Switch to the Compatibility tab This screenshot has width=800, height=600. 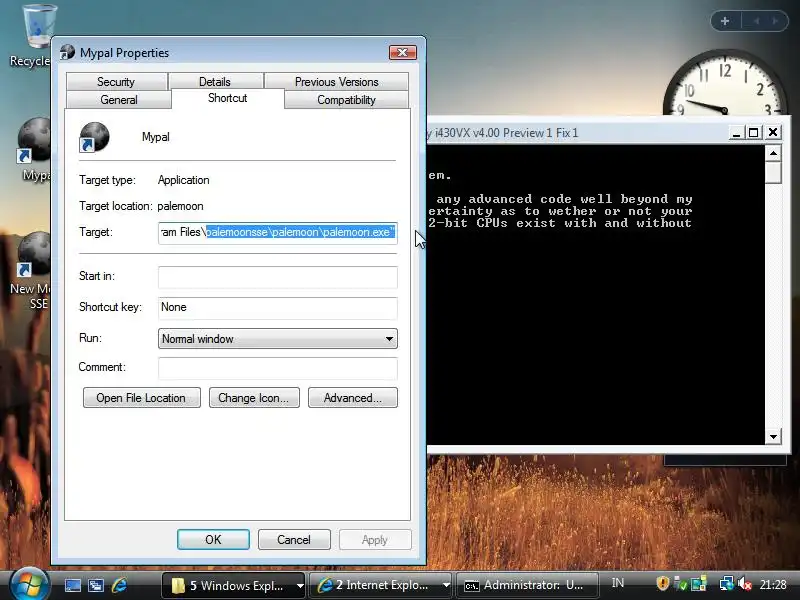tap(346, 99)
